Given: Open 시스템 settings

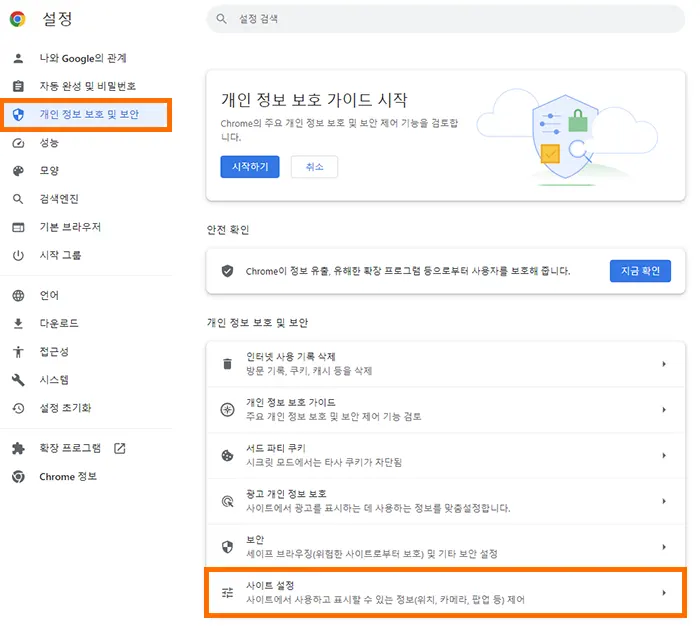Looking at the screenshot, I should [x=54, y=380].
